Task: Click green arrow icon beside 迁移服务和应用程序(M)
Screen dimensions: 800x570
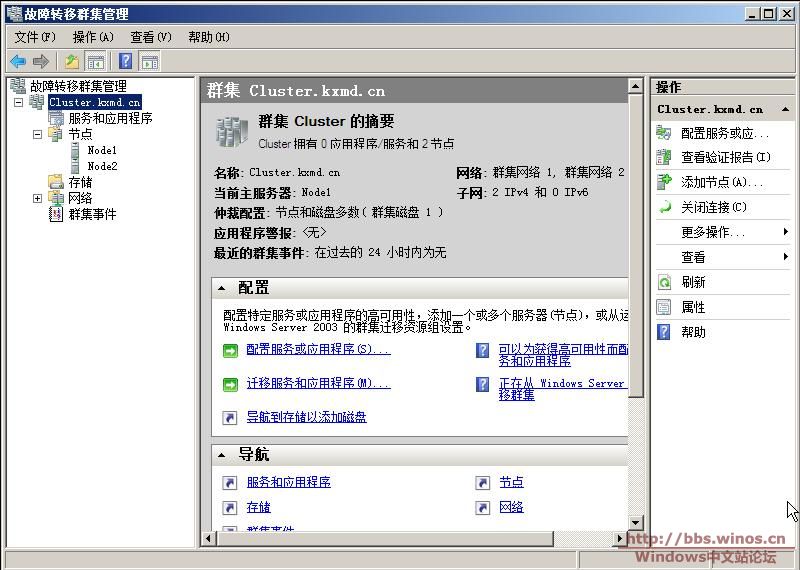Action: (231, 384)
